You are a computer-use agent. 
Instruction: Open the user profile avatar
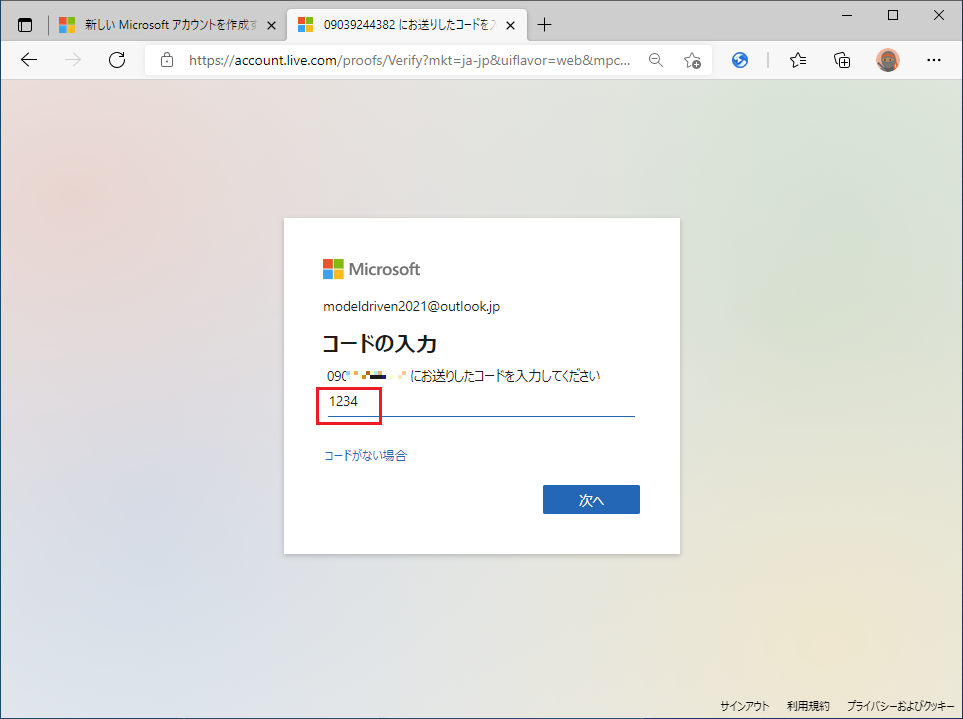[887, 60]
